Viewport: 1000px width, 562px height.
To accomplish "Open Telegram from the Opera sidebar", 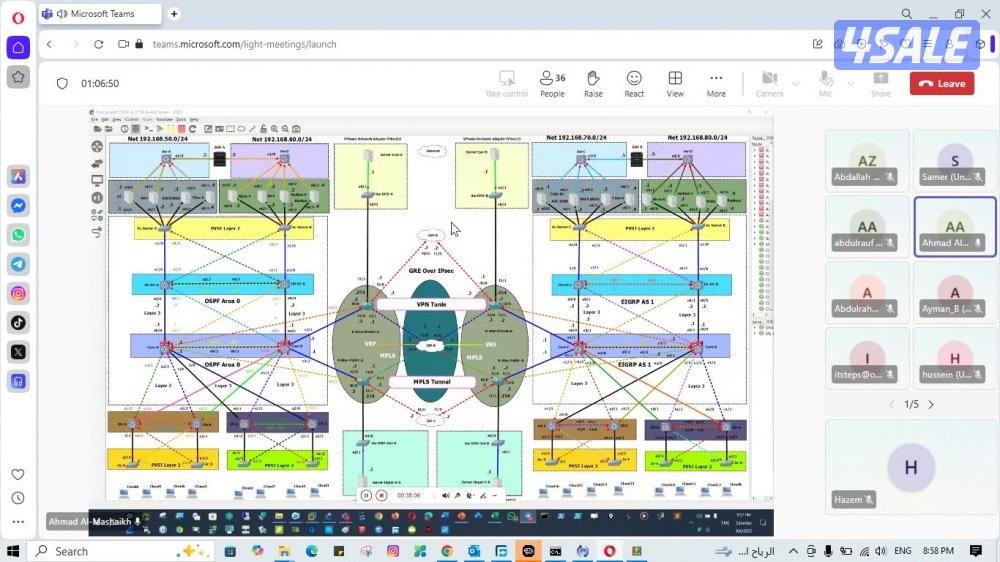I will click(x=18, y=264).
